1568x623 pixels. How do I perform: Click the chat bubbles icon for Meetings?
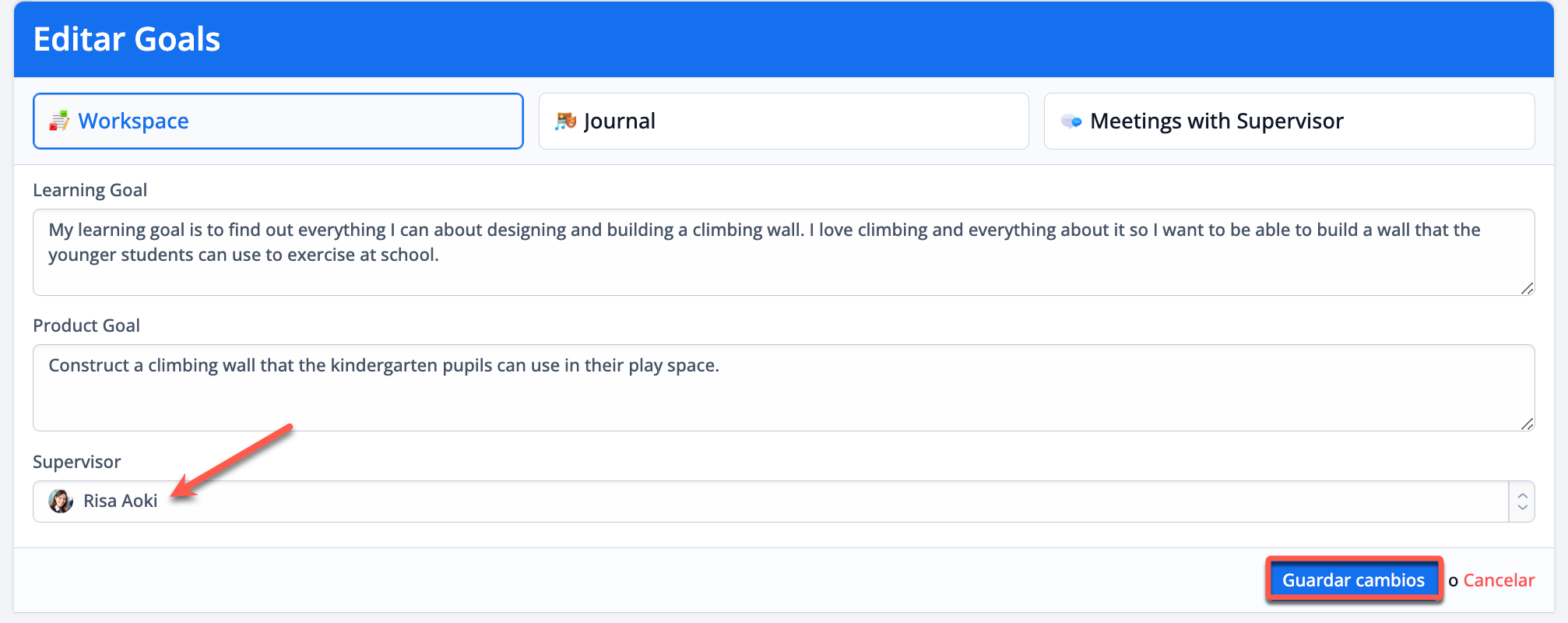coord(1071,121)
